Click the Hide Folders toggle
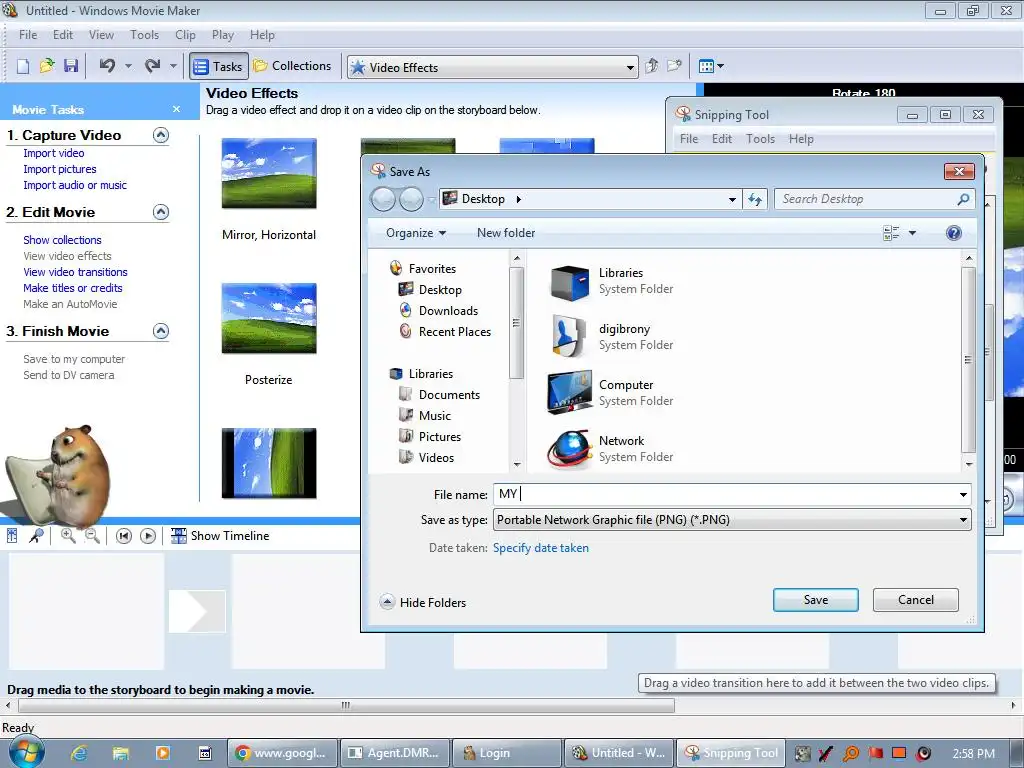The image size is (1024, 768). tap(423, 602)
